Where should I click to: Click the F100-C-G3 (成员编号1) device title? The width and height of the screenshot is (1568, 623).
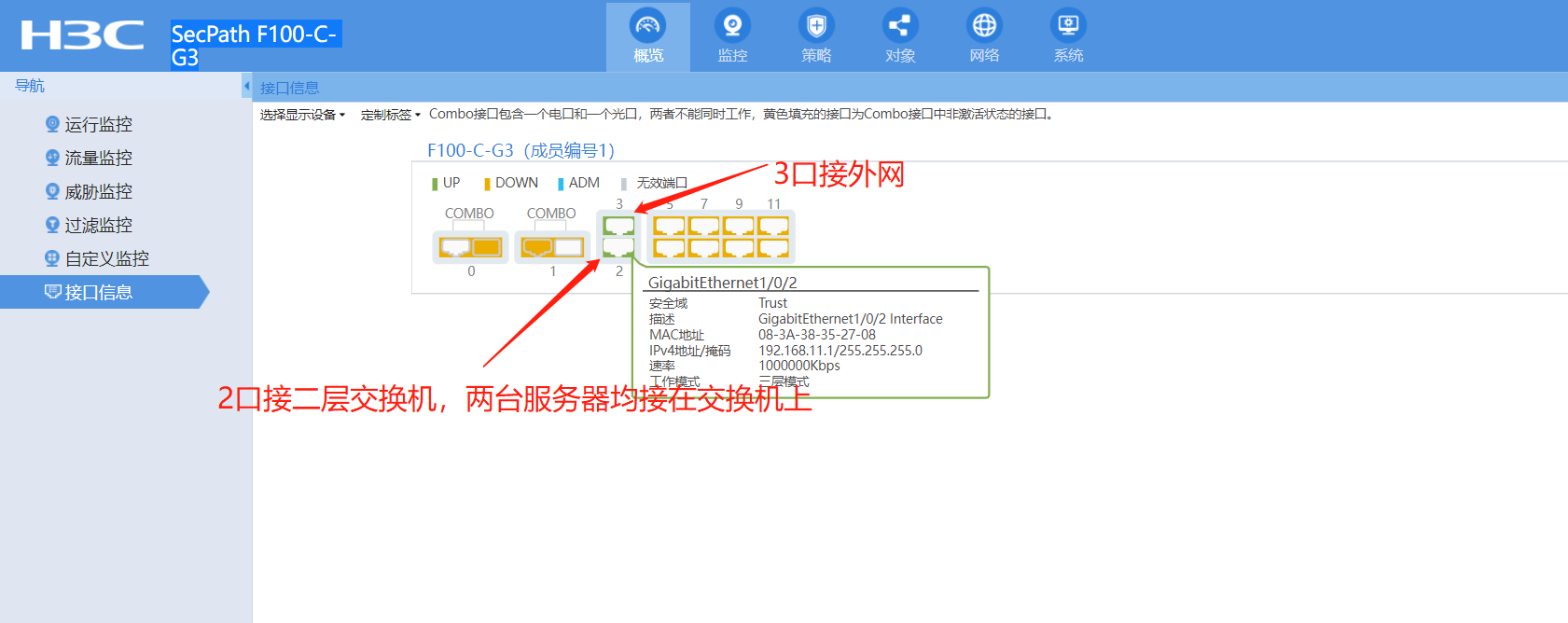click(x=520, y=150)
